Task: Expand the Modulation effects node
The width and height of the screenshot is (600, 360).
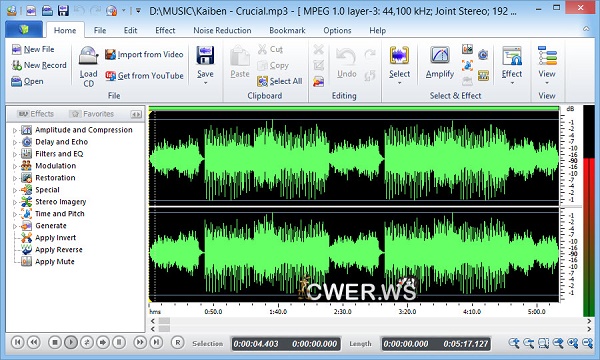Action: click(15, 166)
